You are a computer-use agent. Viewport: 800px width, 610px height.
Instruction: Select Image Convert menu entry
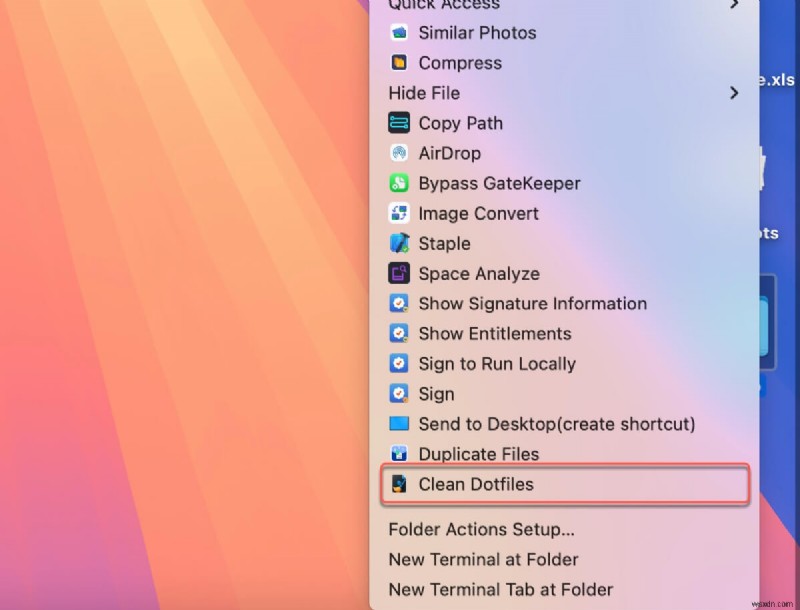(564, 213)
